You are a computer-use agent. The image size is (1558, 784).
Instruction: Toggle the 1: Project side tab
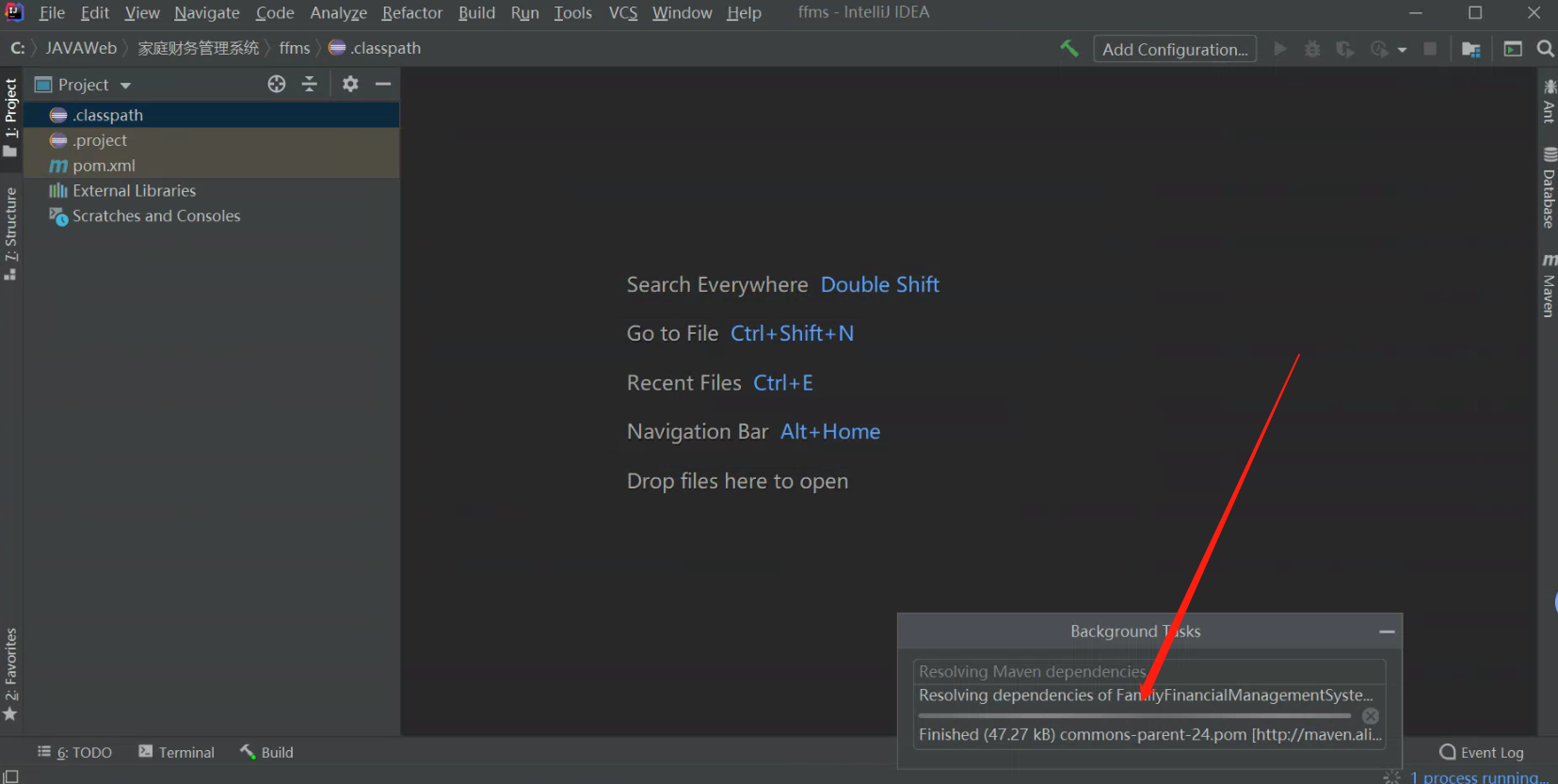pyautogui.click(x=11, y=118)
